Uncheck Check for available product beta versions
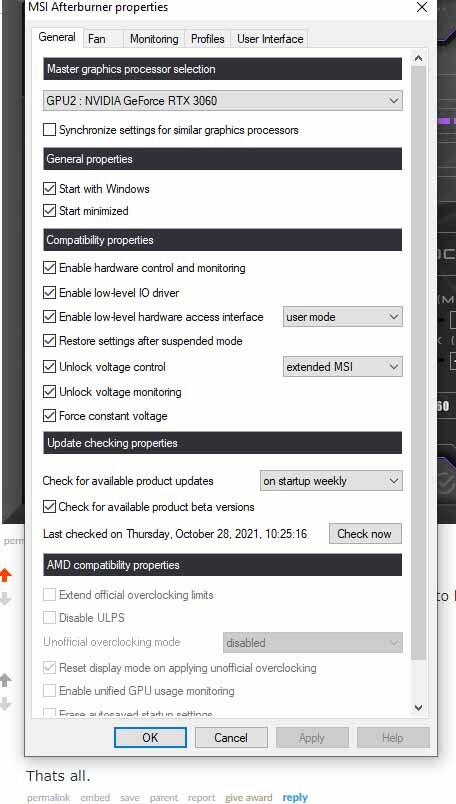Viewport: 456px width, 804px height. 49,507
